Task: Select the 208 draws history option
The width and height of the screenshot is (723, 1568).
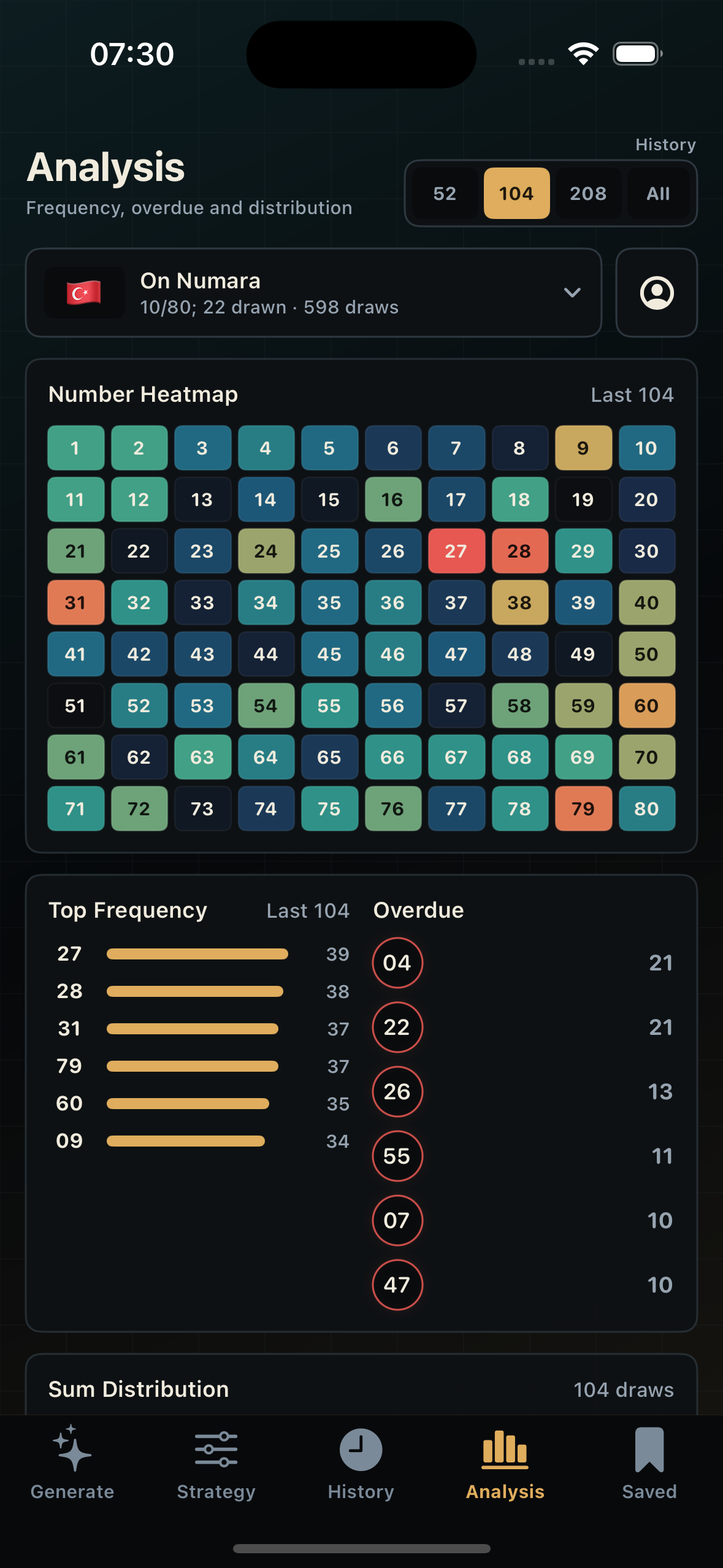Action: pos(588,193)
